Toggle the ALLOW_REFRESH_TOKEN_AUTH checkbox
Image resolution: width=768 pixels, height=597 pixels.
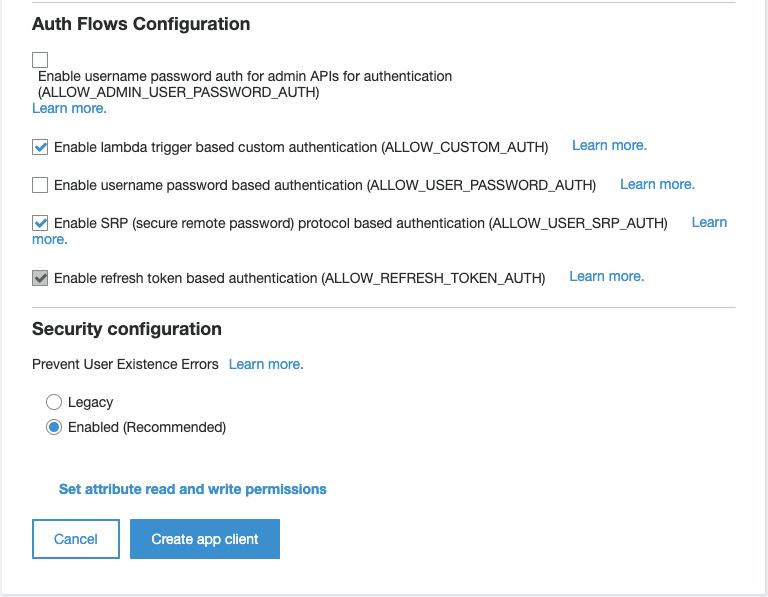pyautogui.click(x=40, y=278)
